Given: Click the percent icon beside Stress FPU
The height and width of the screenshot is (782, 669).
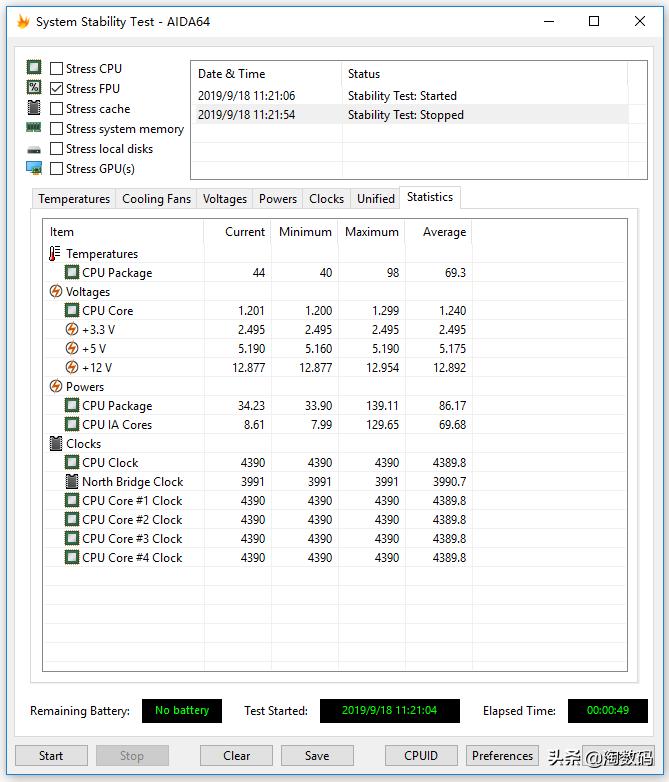Looking at the screenshot, I should pos(34,87).
